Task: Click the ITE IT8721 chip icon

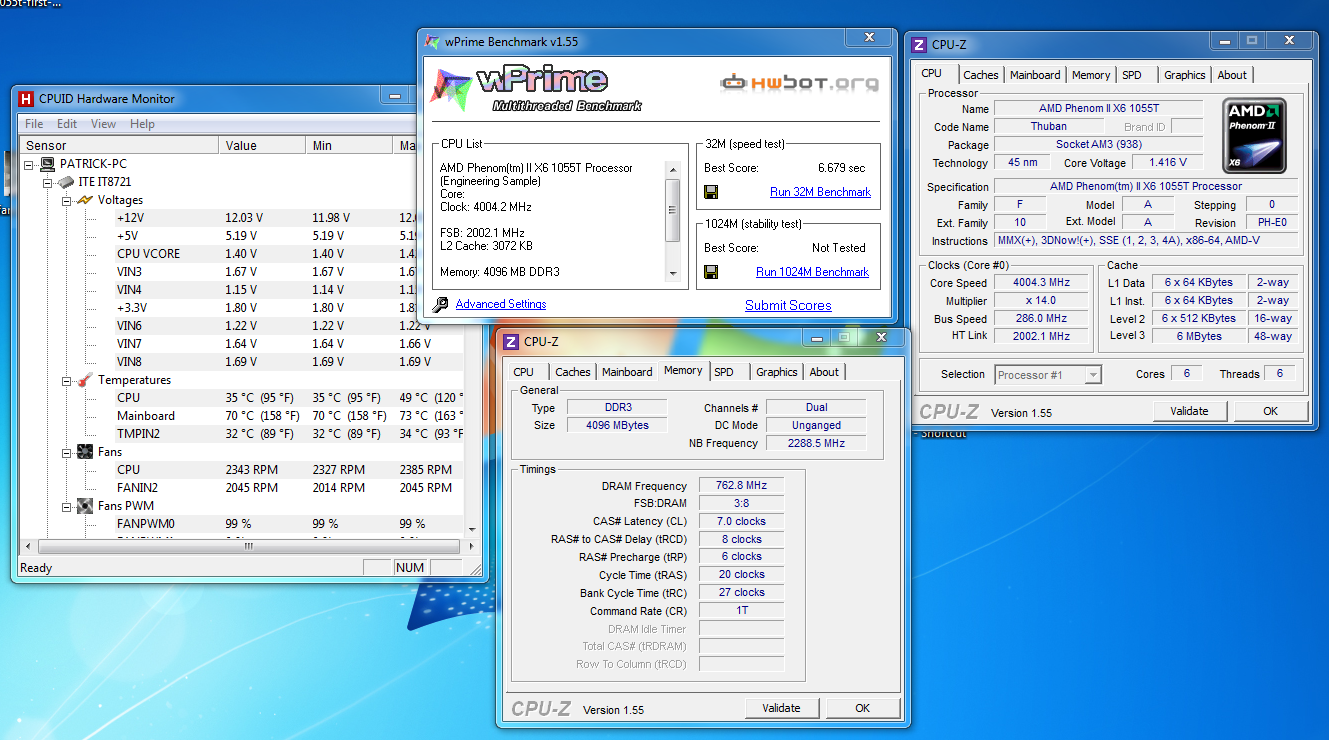Action: (x=65, y=182)
